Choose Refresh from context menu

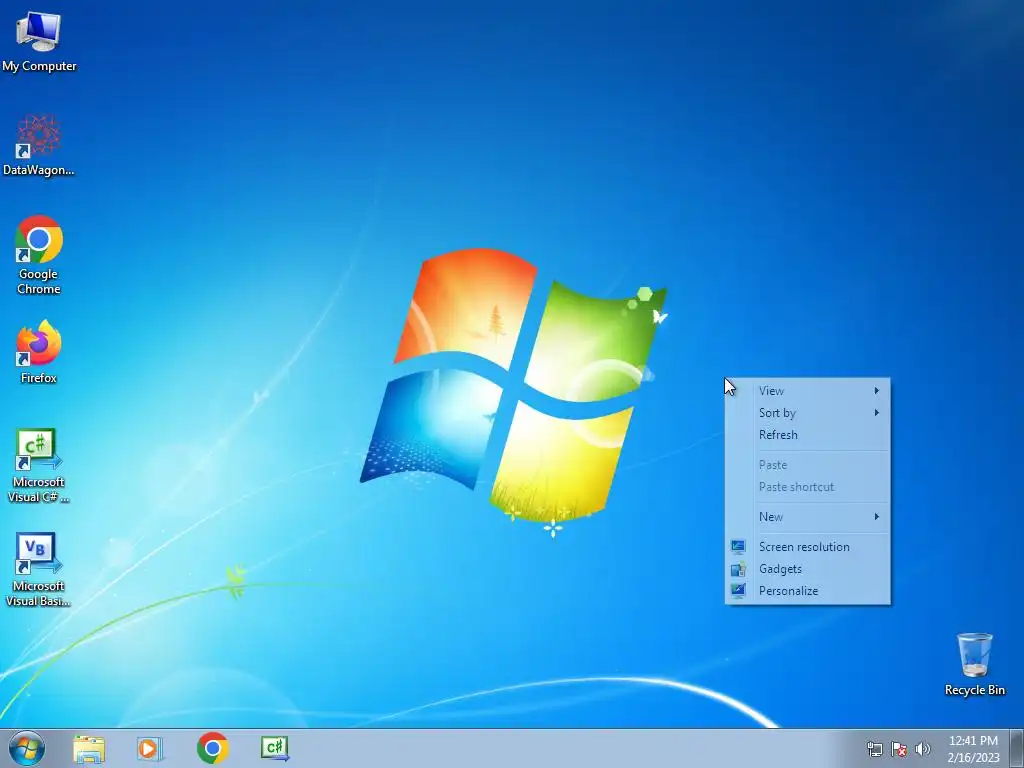click(x=808, y=435)
